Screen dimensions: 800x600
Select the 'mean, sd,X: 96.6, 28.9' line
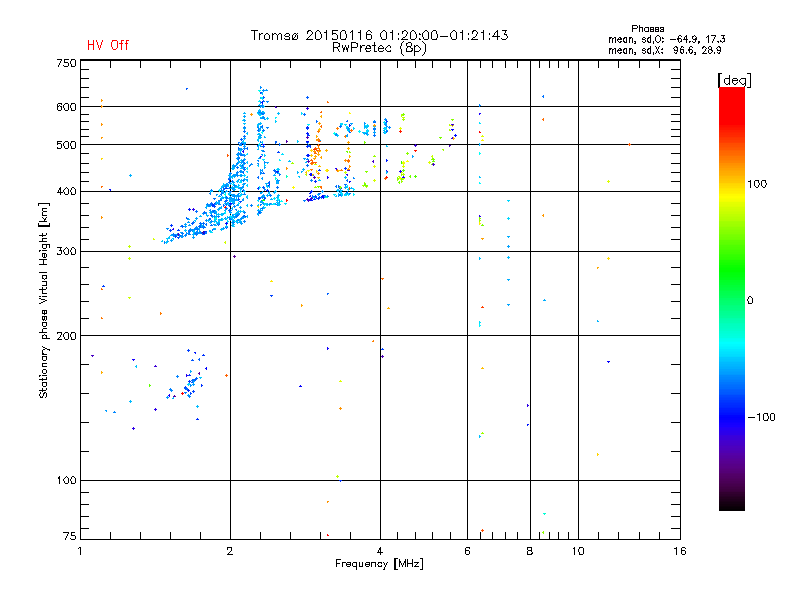point(664,50)
